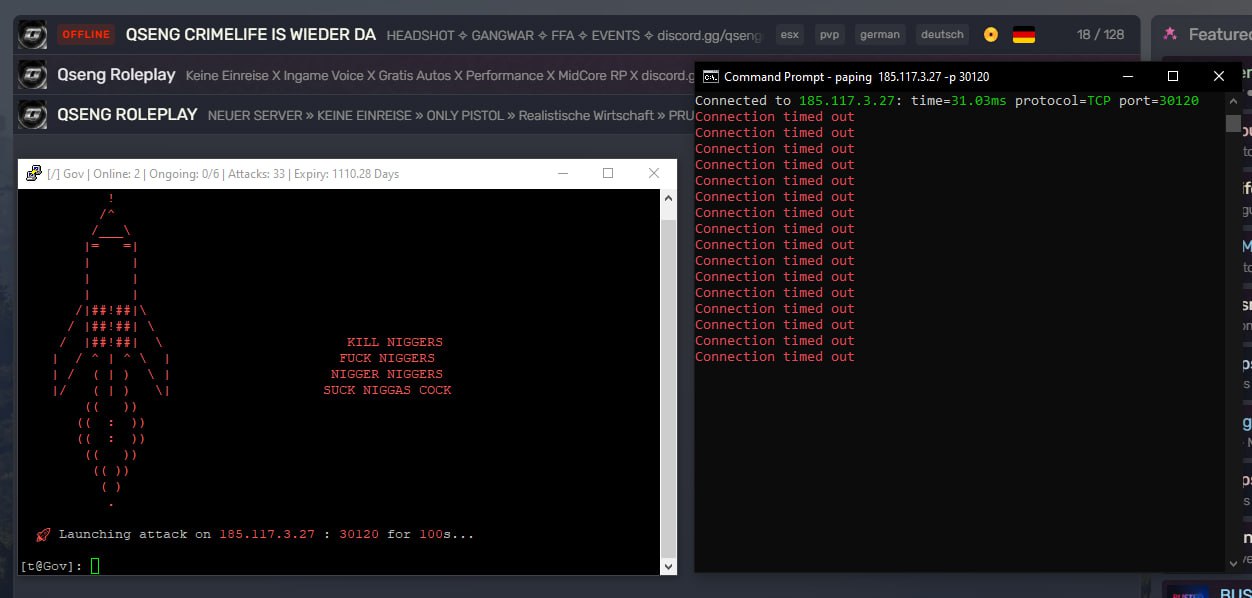
Task: Click the PuTTY vertical scrollbar thumb
Action: point(669,388)
